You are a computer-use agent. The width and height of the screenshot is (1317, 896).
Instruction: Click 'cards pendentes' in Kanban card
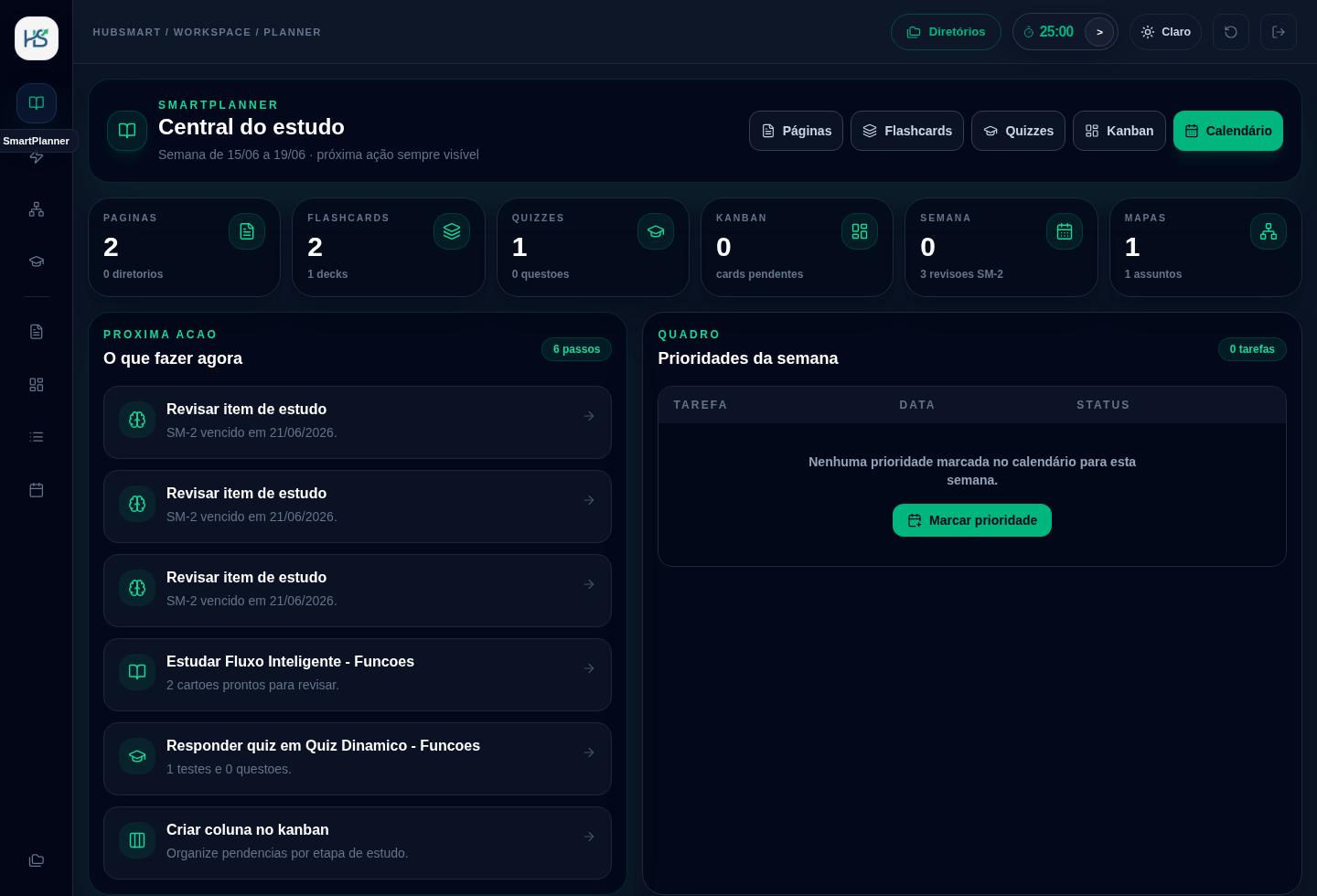click(x=759, y=274)
